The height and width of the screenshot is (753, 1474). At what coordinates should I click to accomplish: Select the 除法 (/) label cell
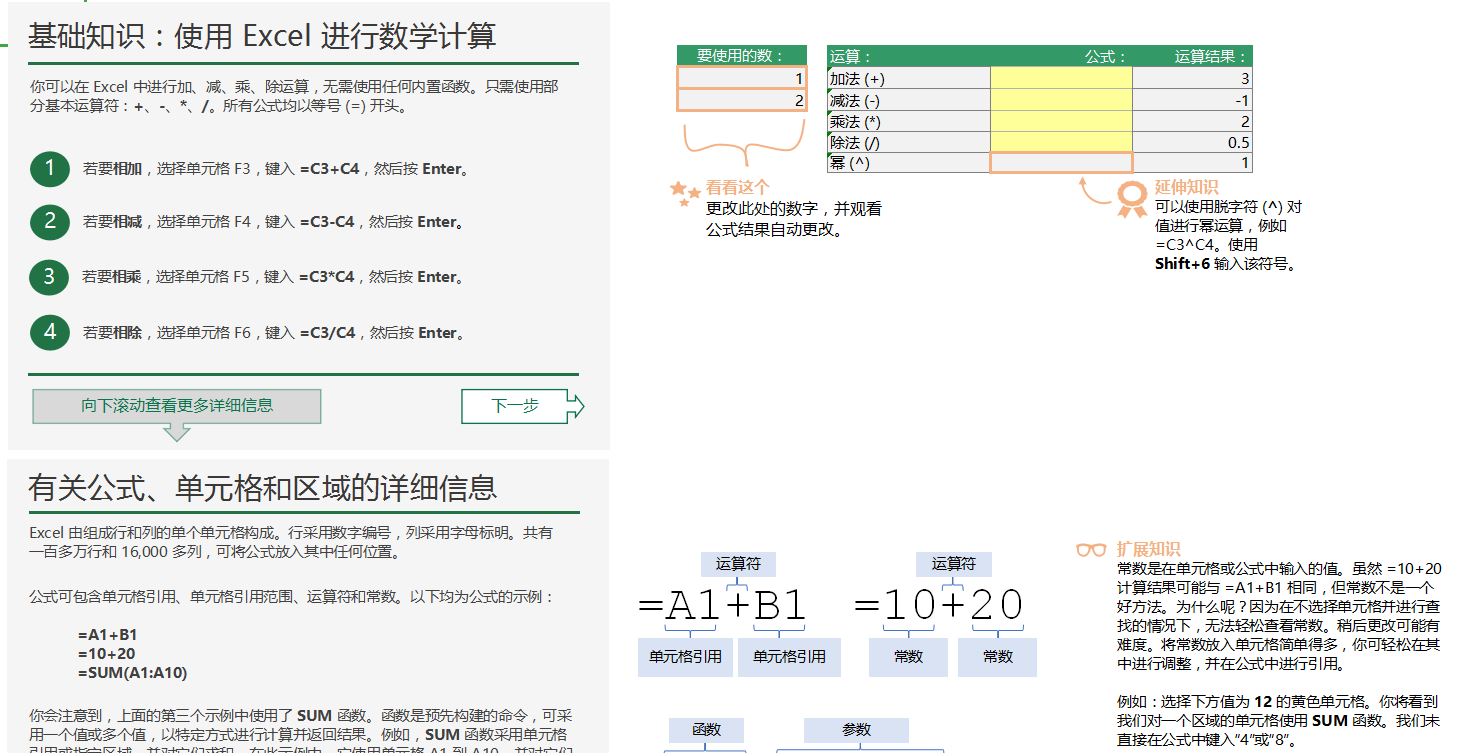click(909, 142)
